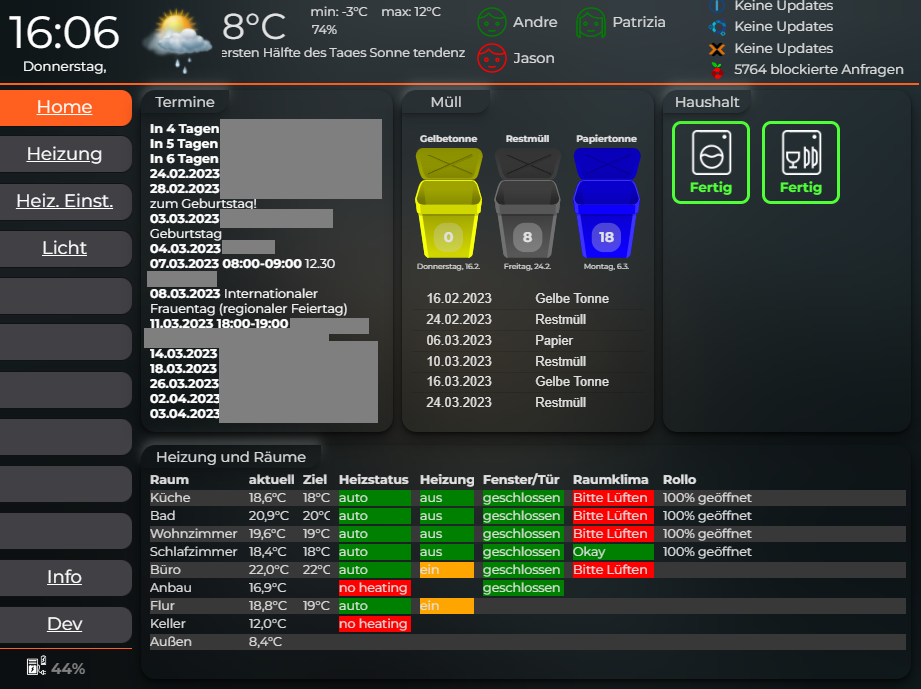The width and height of the screenshot is (921, 689).
Task: Click the 07.03.2023 08:00-09:00 appointment
Action: click(x=242, y=264)
